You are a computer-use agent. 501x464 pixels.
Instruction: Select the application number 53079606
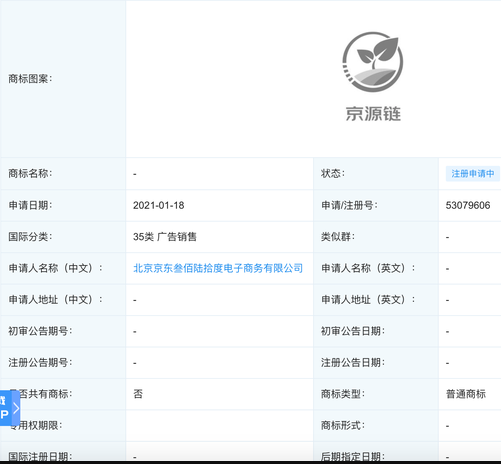(x=468, y=205)
